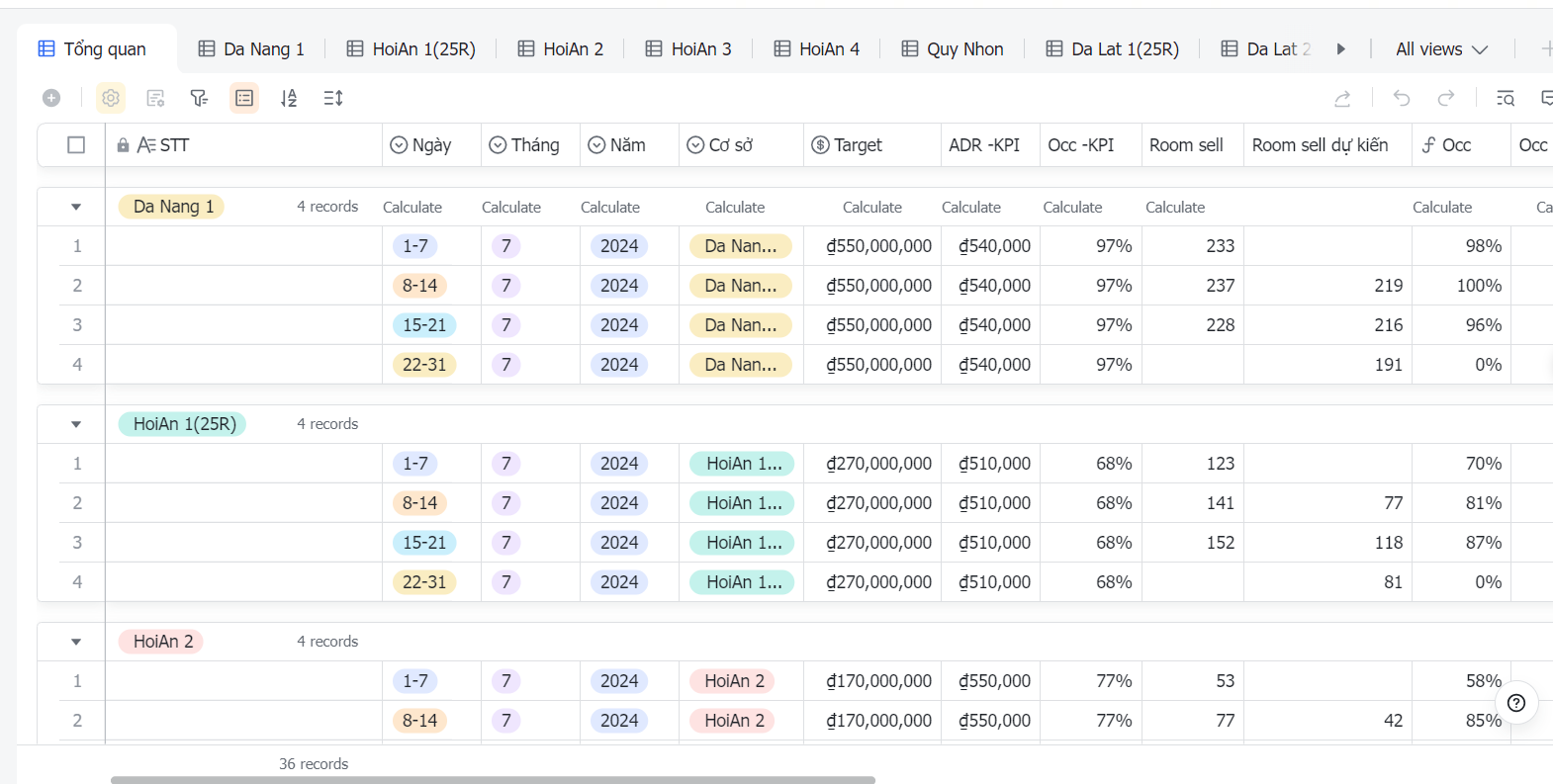
Task: Click the redo arrow icon
Action: pyautogui.click(x=1446, y=98)
